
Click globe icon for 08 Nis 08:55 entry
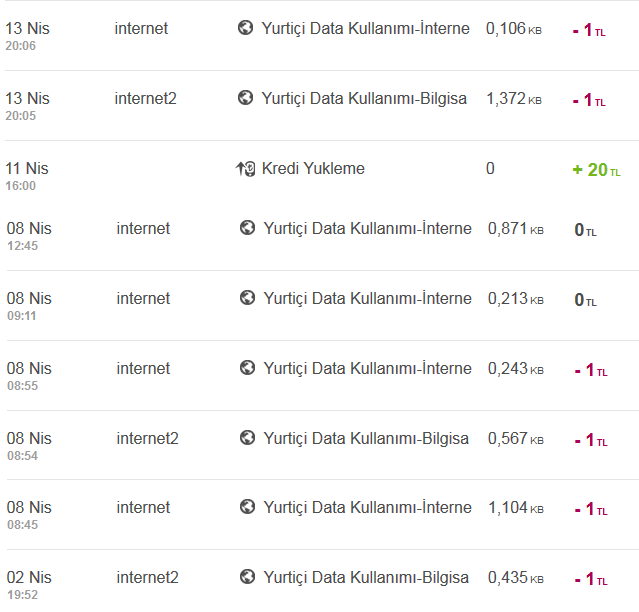(x=247, y=368)
